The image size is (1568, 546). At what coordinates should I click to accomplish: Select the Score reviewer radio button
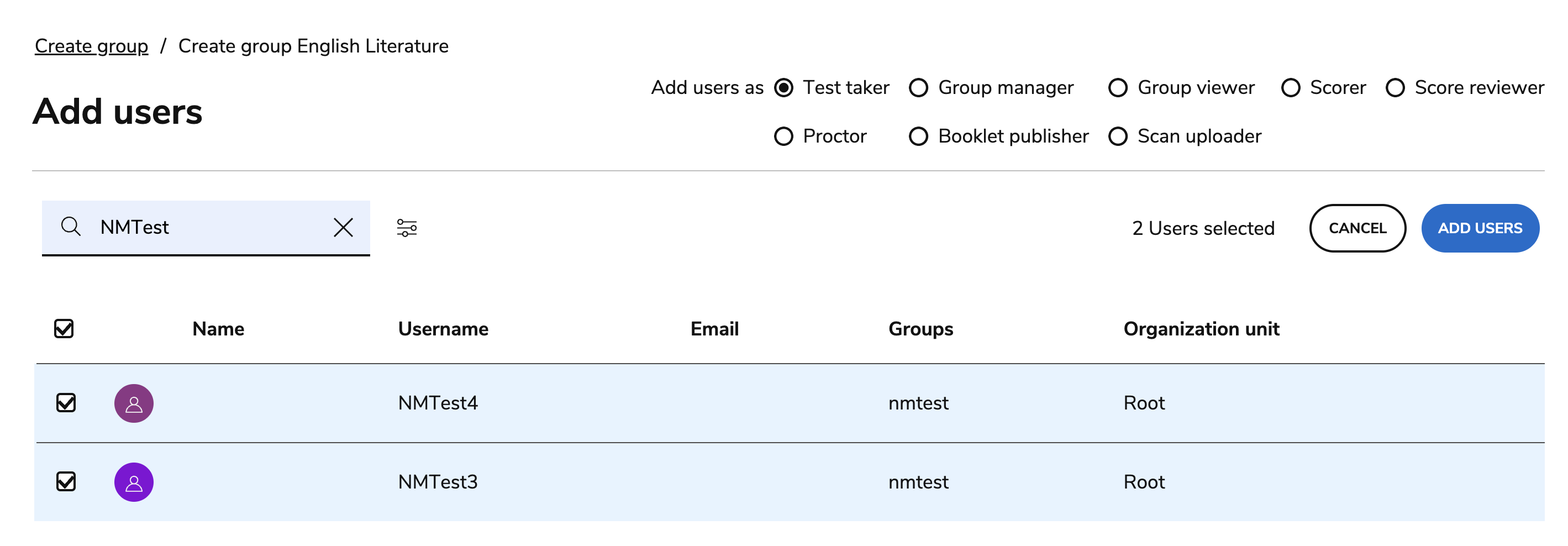tap(1395, 88)
